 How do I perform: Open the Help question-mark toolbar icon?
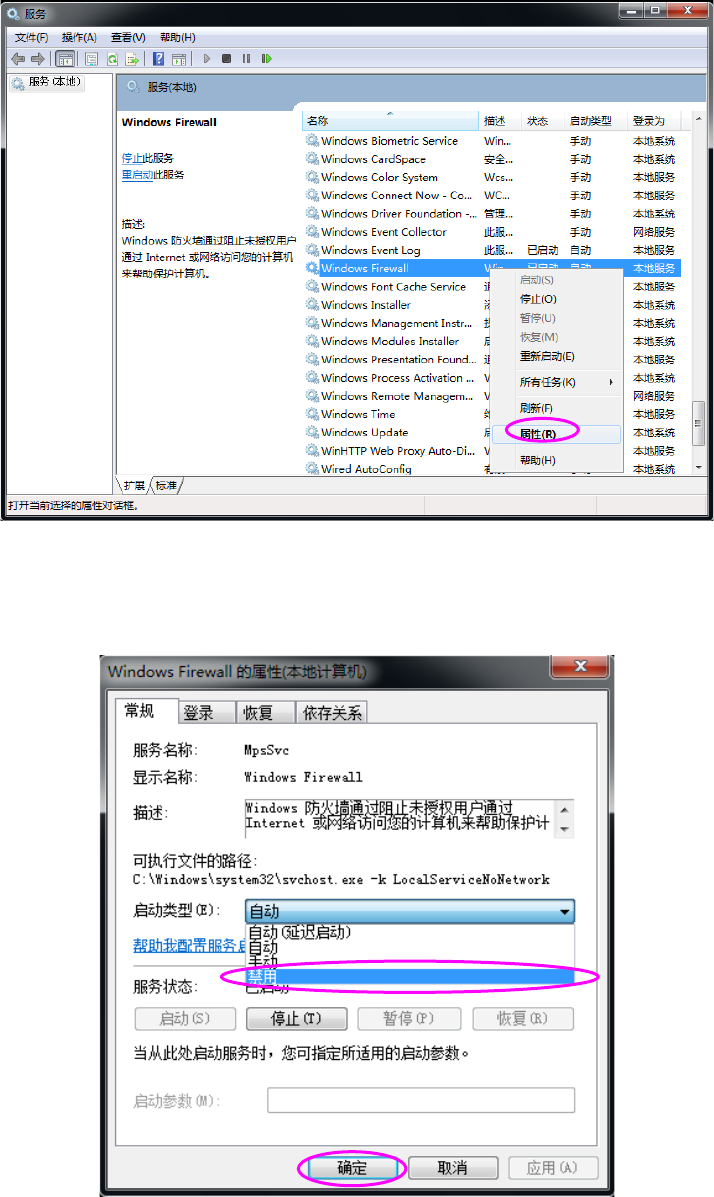pos(158,59)
